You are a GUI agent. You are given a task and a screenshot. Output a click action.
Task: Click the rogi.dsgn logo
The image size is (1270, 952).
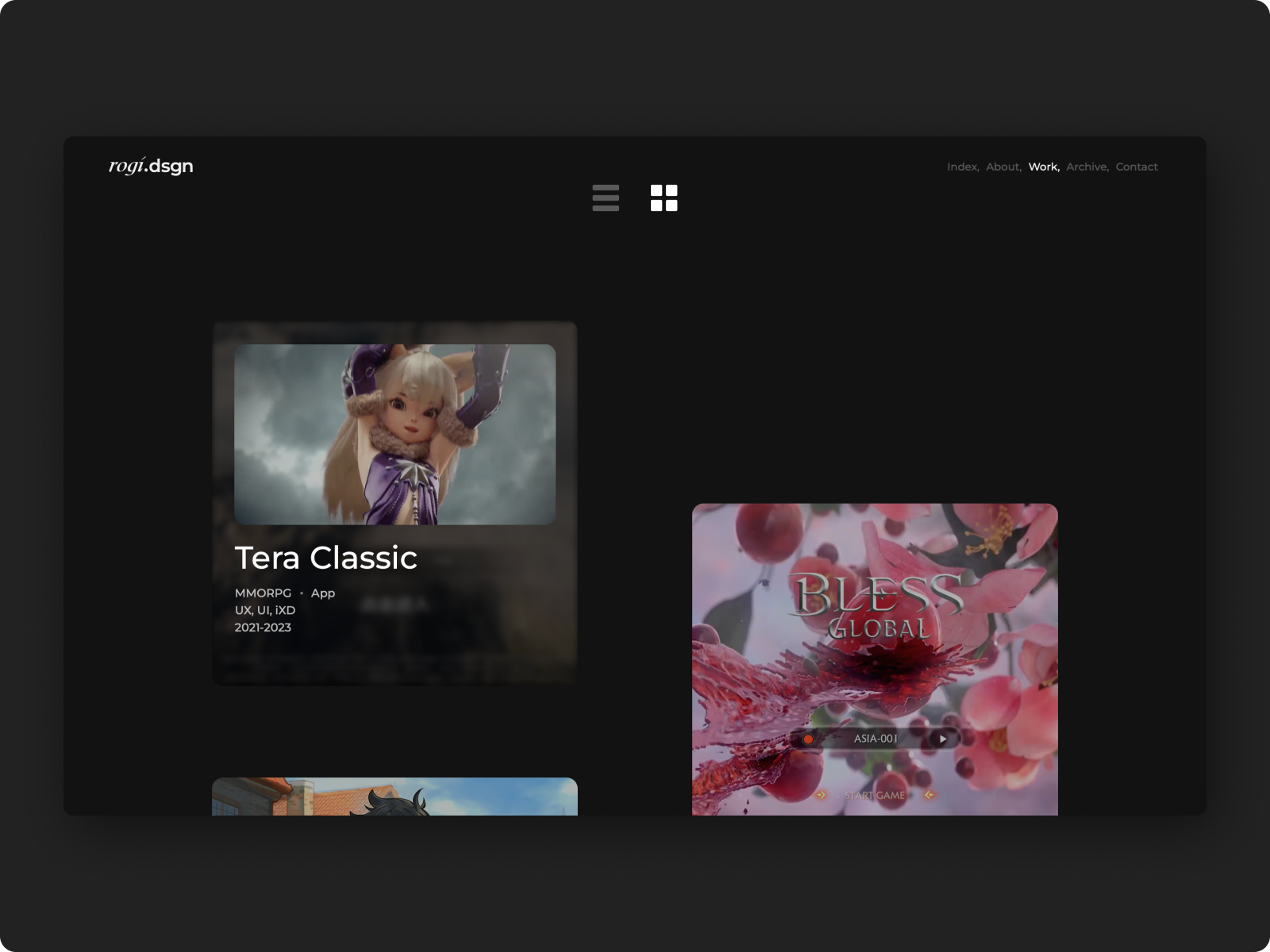151,166
